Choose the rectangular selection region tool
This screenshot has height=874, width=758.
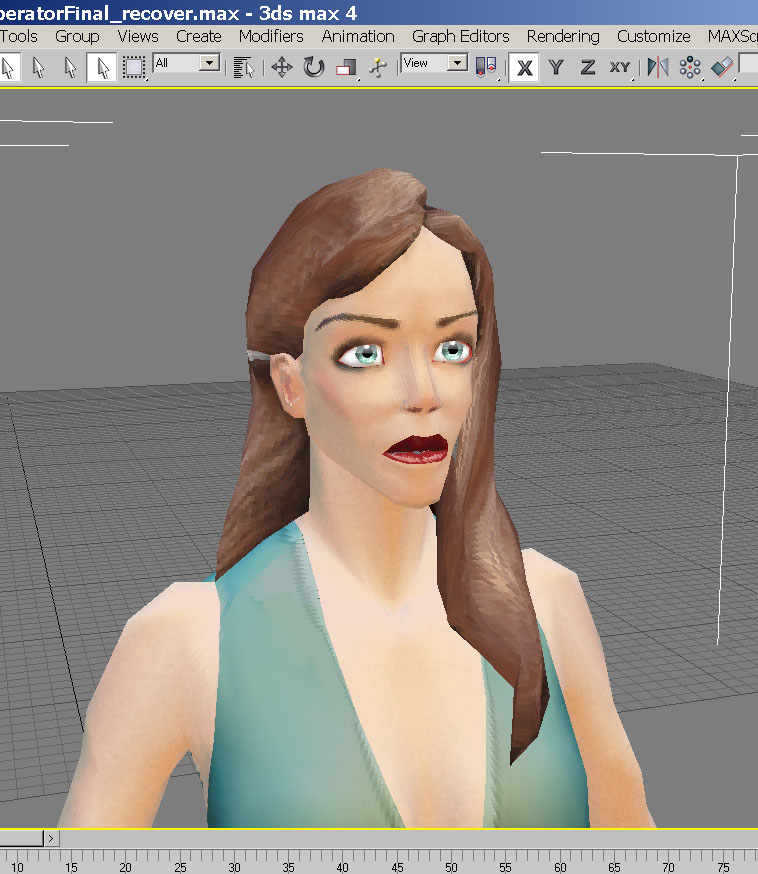point(133,67)
